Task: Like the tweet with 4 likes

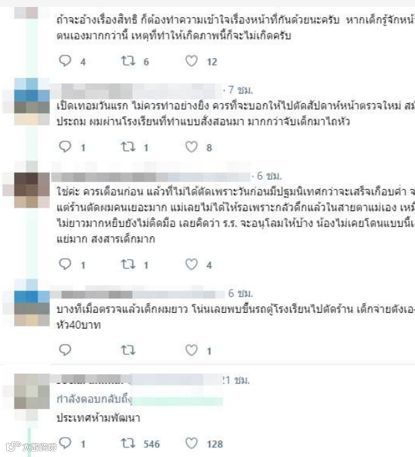Action: pyautogui.click(x=191, y=264)
